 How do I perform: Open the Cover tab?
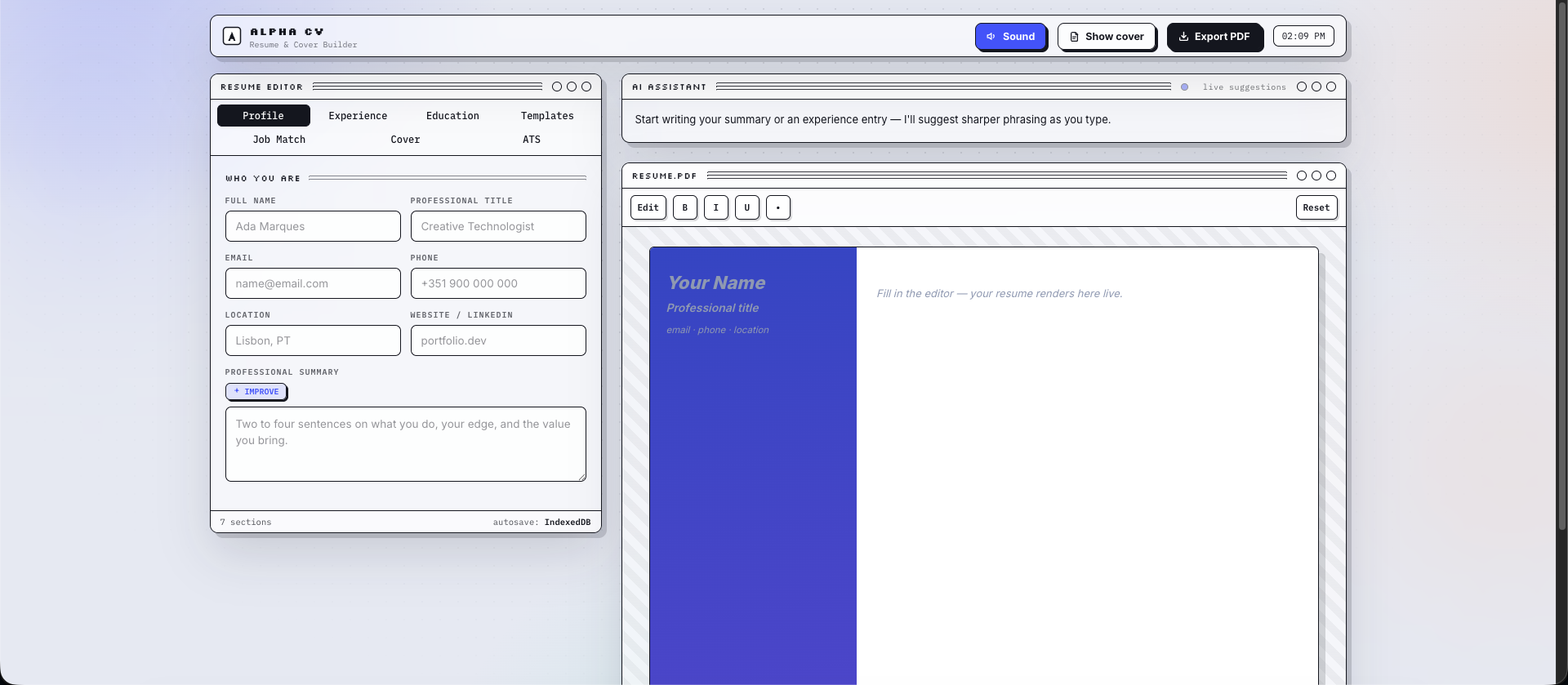pyautogui.click(x=405, y=140)
